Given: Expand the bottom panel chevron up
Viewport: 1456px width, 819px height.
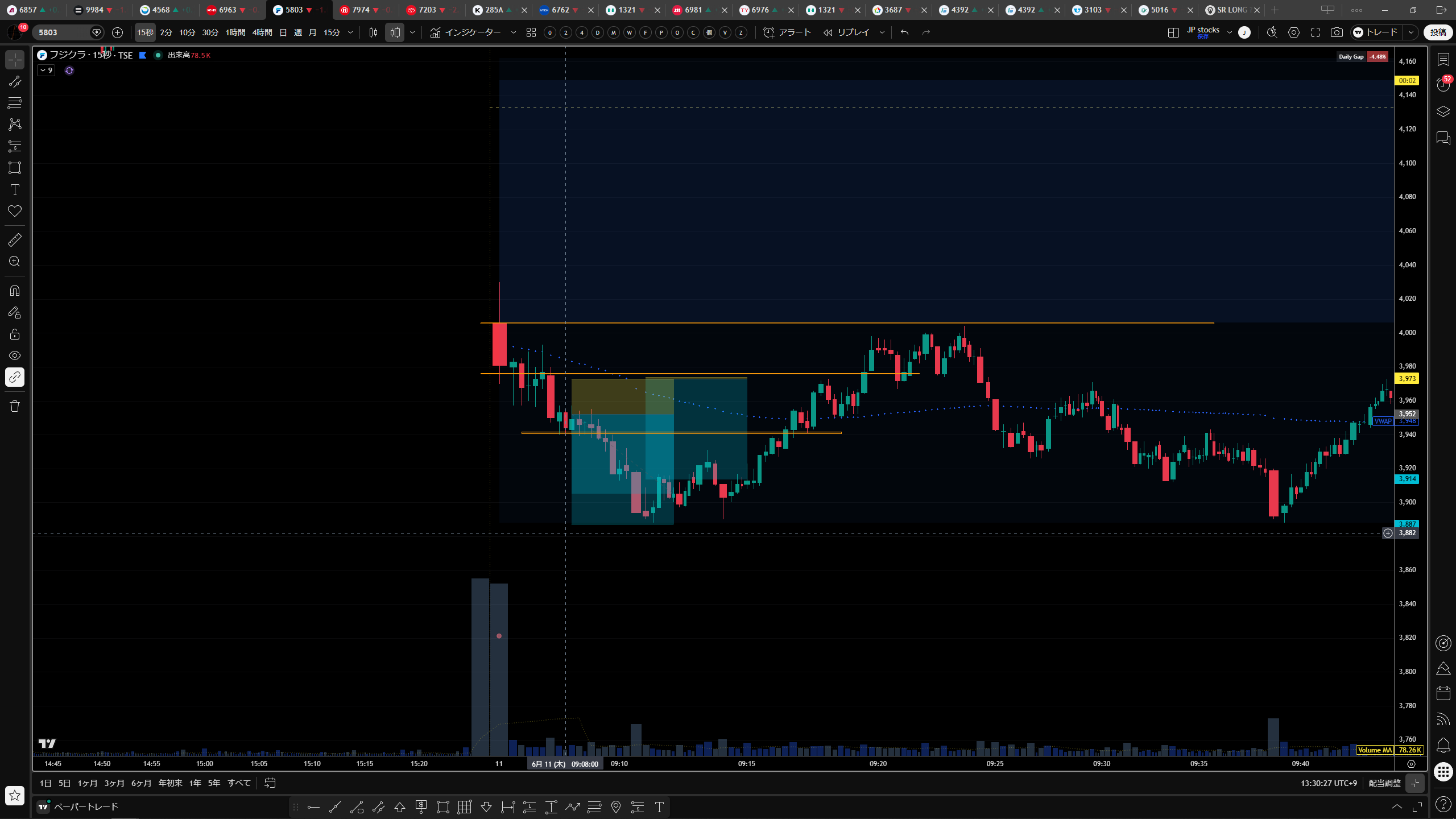Looking at the screenshot, I should pyautogui.click(x=1397, y=806).
